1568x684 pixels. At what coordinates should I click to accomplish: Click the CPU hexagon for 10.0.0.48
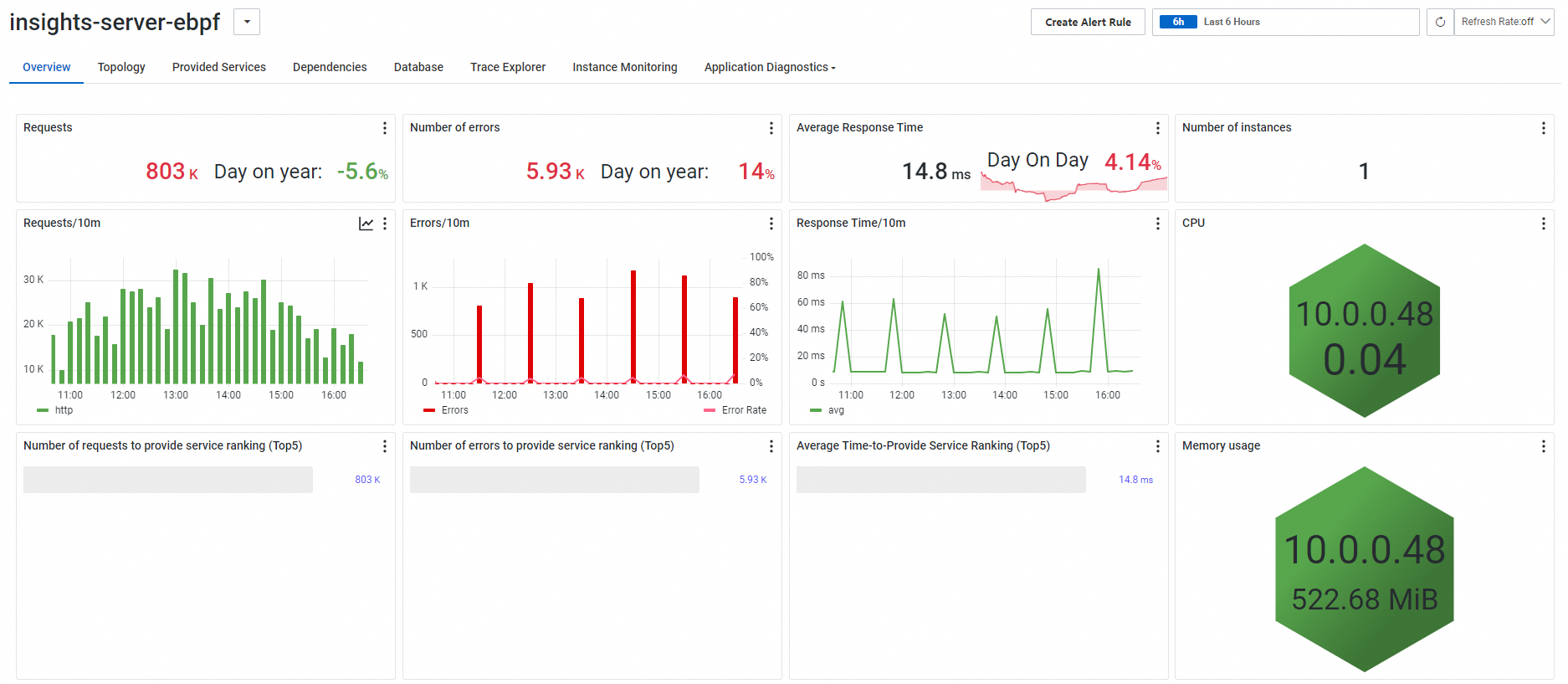pyautogui.click(x=1365, y=331)
